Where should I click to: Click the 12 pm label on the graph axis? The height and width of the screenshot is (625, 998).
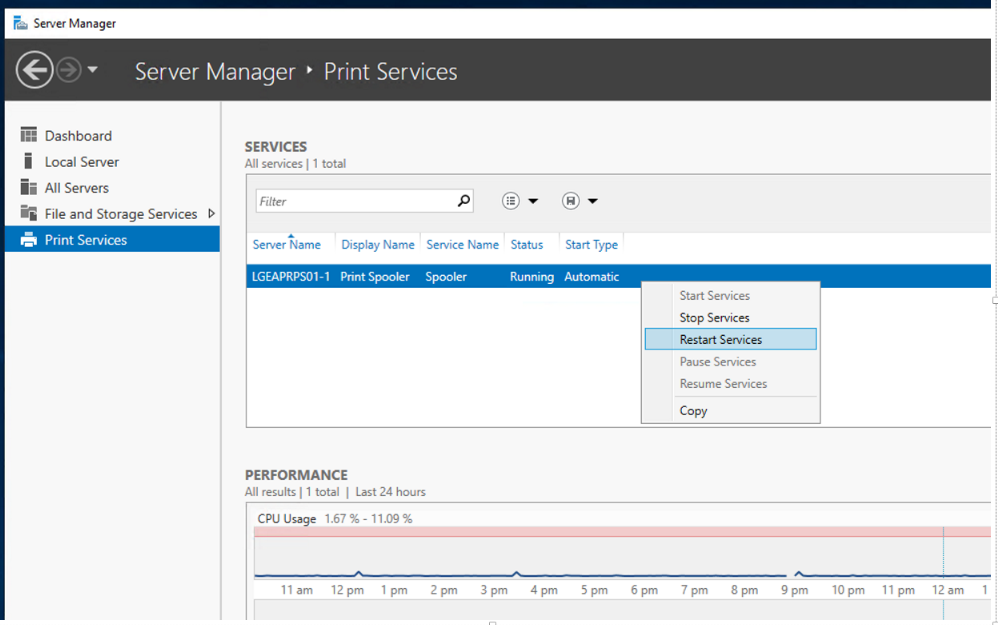347,590
